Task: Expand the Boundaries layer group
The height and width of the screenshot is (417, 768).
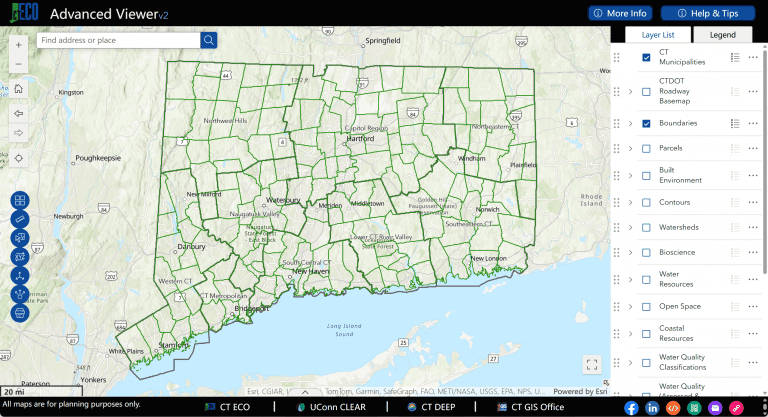Action: click(630, 123)
